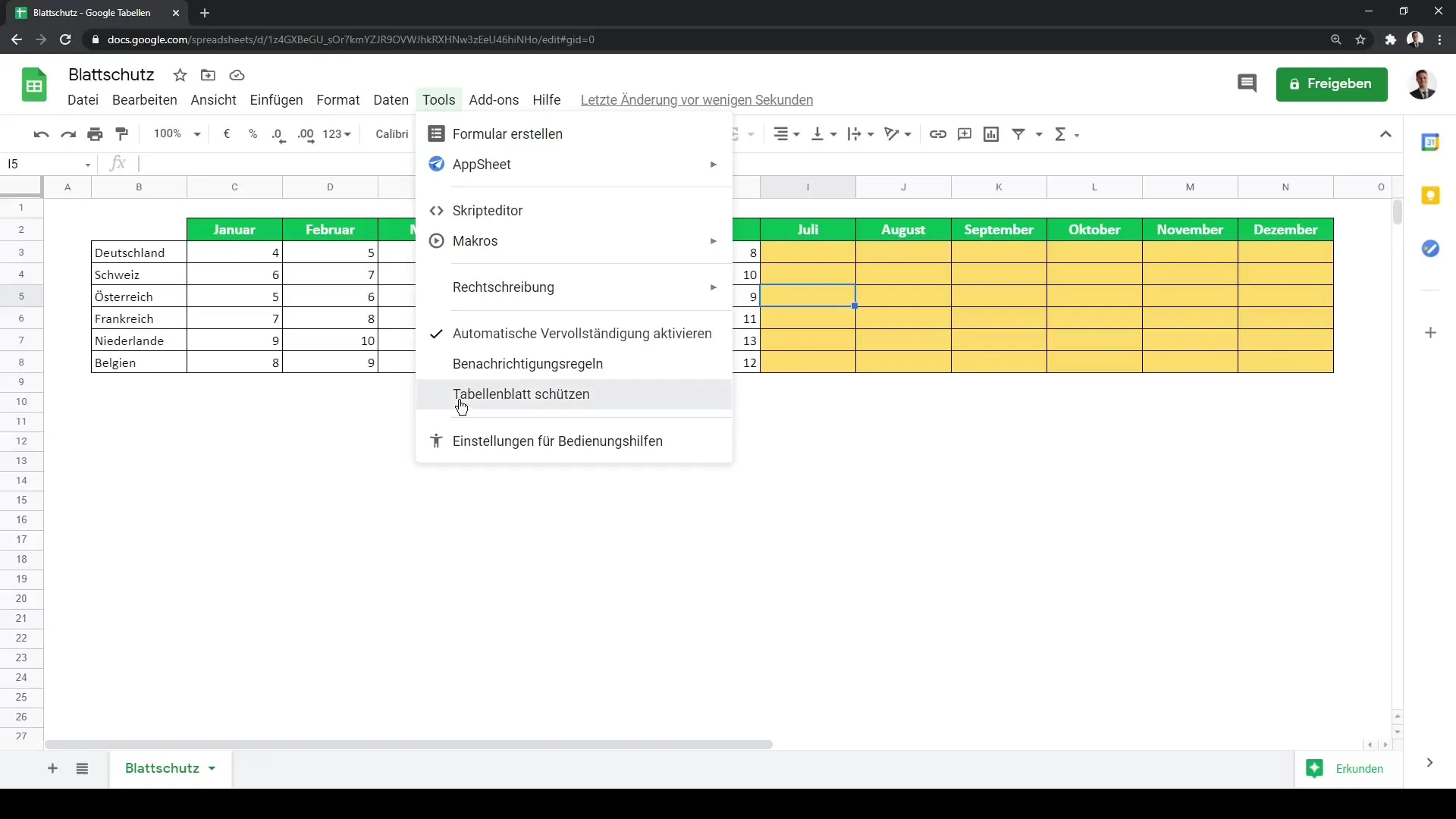Screen dimensions: 1456x819
Task: Click the undo arrow icon
Action: click(x=41, y=134)
